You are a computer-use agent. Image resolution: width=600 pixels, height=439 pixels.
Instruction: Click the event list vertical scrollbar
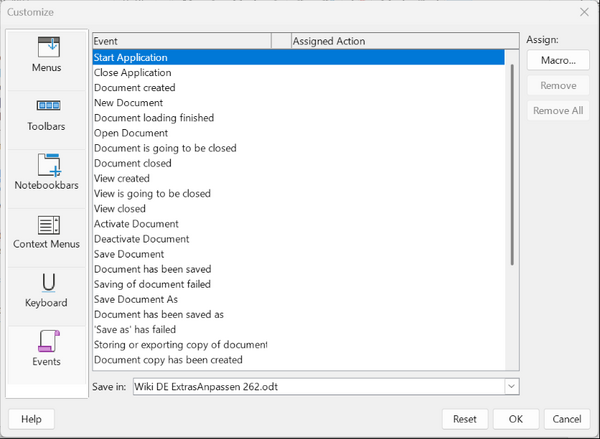click(512, 165)
